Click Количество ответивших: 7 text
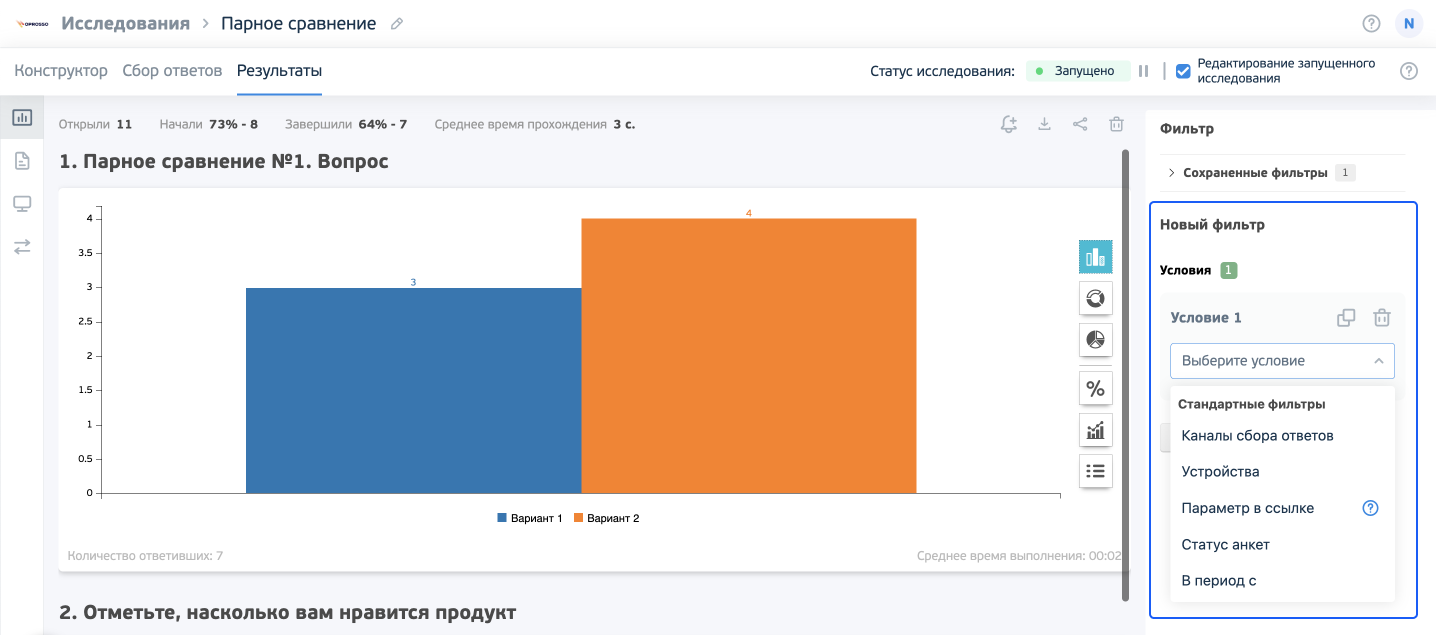This screenshot has height=635, width=1436. (145, 555)
